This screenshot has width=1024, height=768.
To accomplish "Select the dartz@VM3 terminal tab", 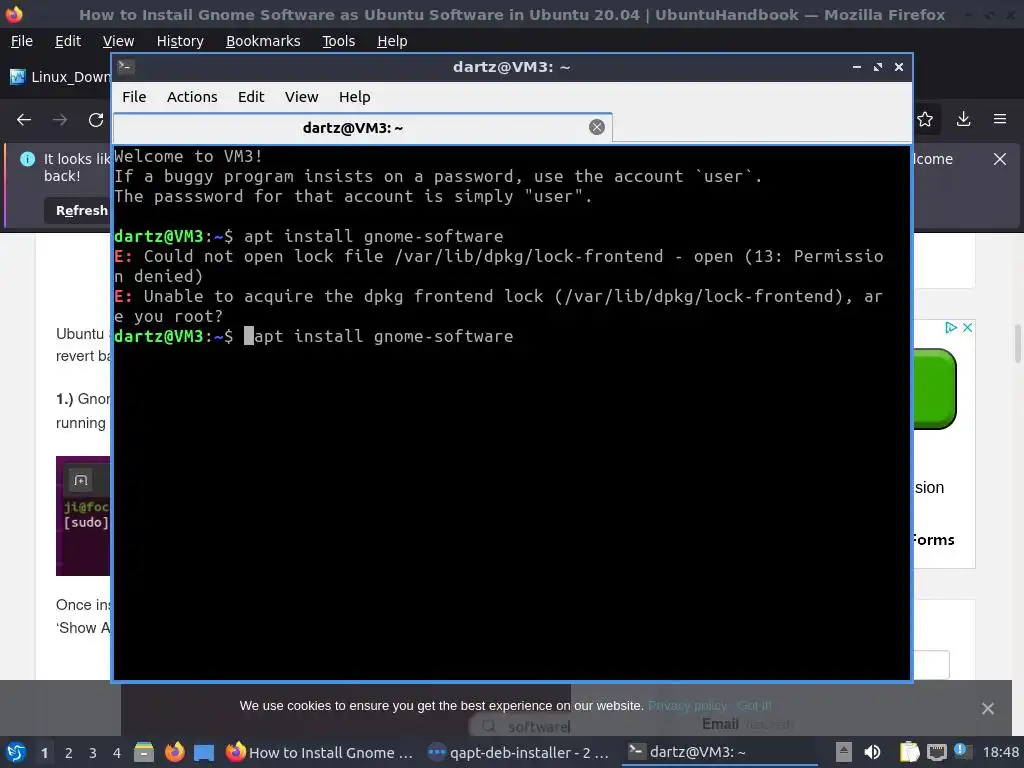I will 362,127.
